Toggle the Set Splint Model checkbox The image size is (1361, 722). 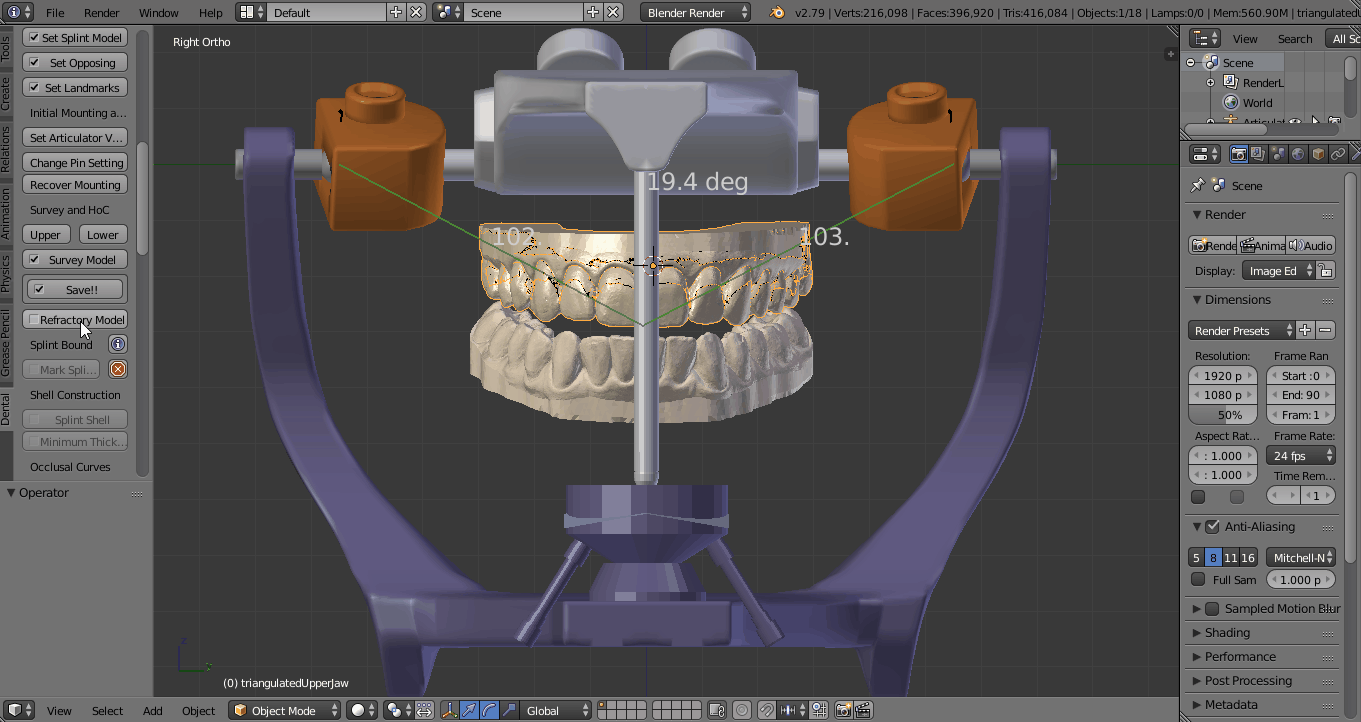coord(34,37)
